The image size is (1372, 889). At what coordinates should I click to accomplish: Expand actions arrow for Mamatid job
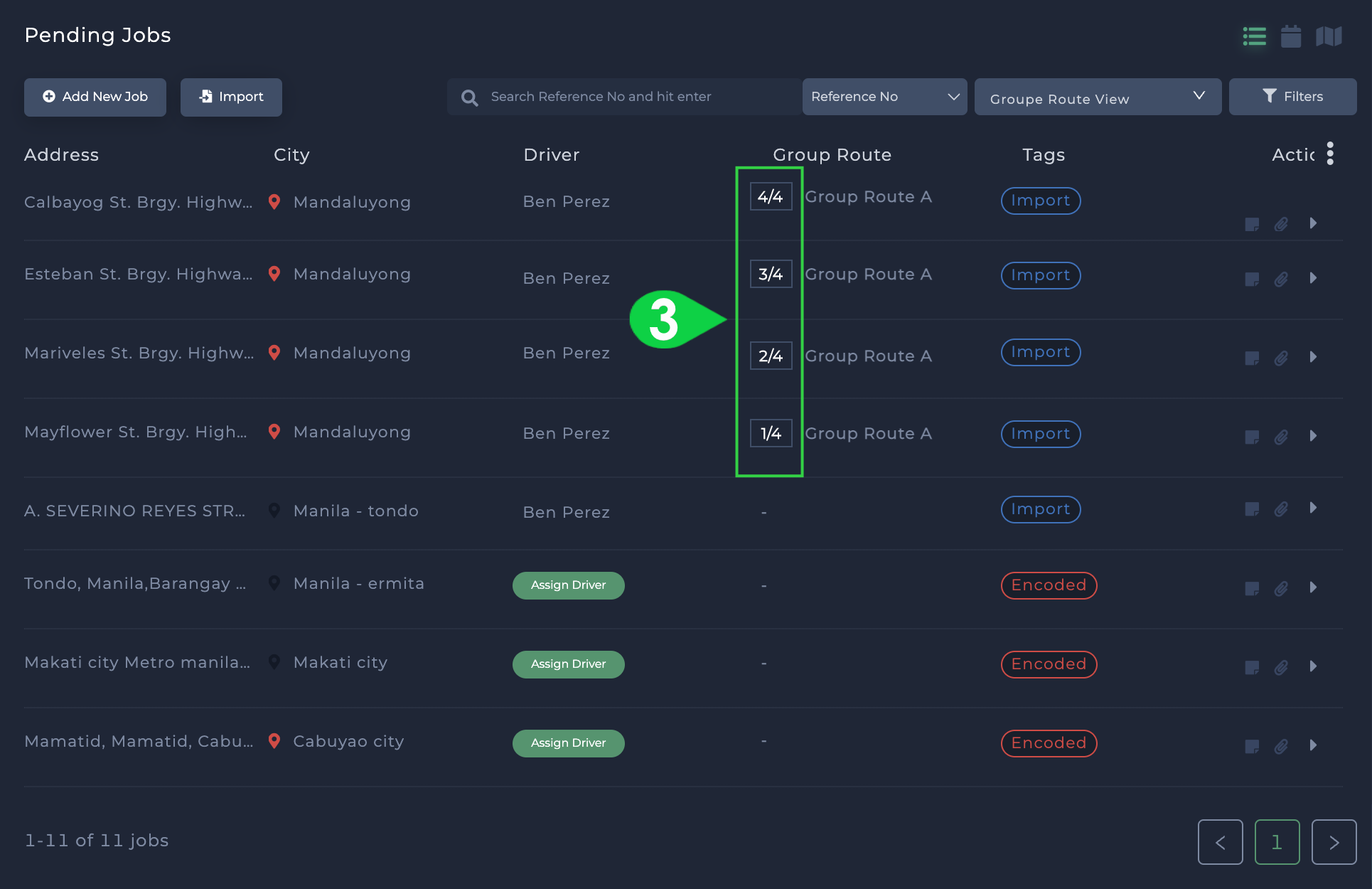click(1313, 745)
